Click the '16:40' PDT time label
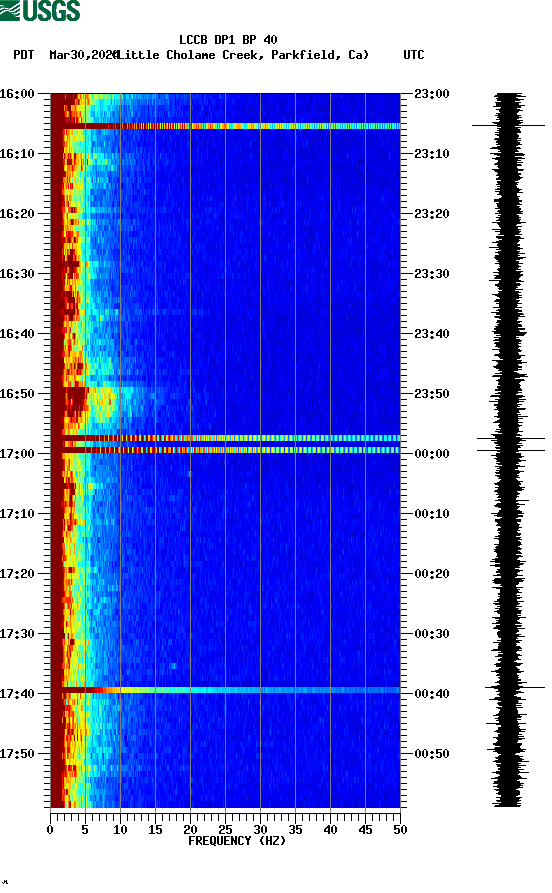 click(17, 333)
